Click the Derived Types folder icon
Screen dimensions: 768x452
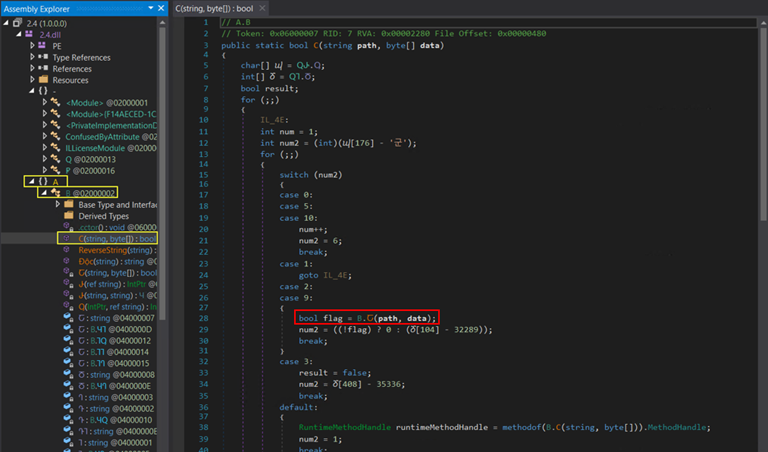(69, 216)
